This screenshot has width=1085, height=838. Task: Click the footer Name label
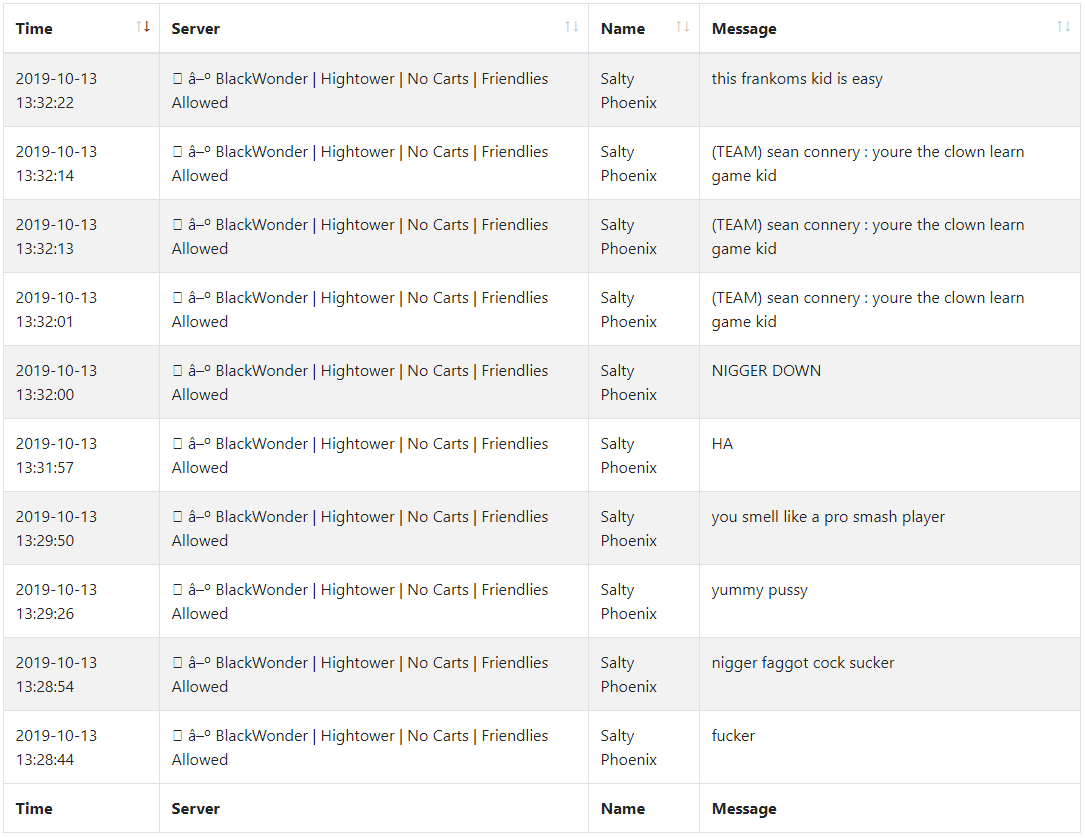pyautogui.click(x=623, y=809)
